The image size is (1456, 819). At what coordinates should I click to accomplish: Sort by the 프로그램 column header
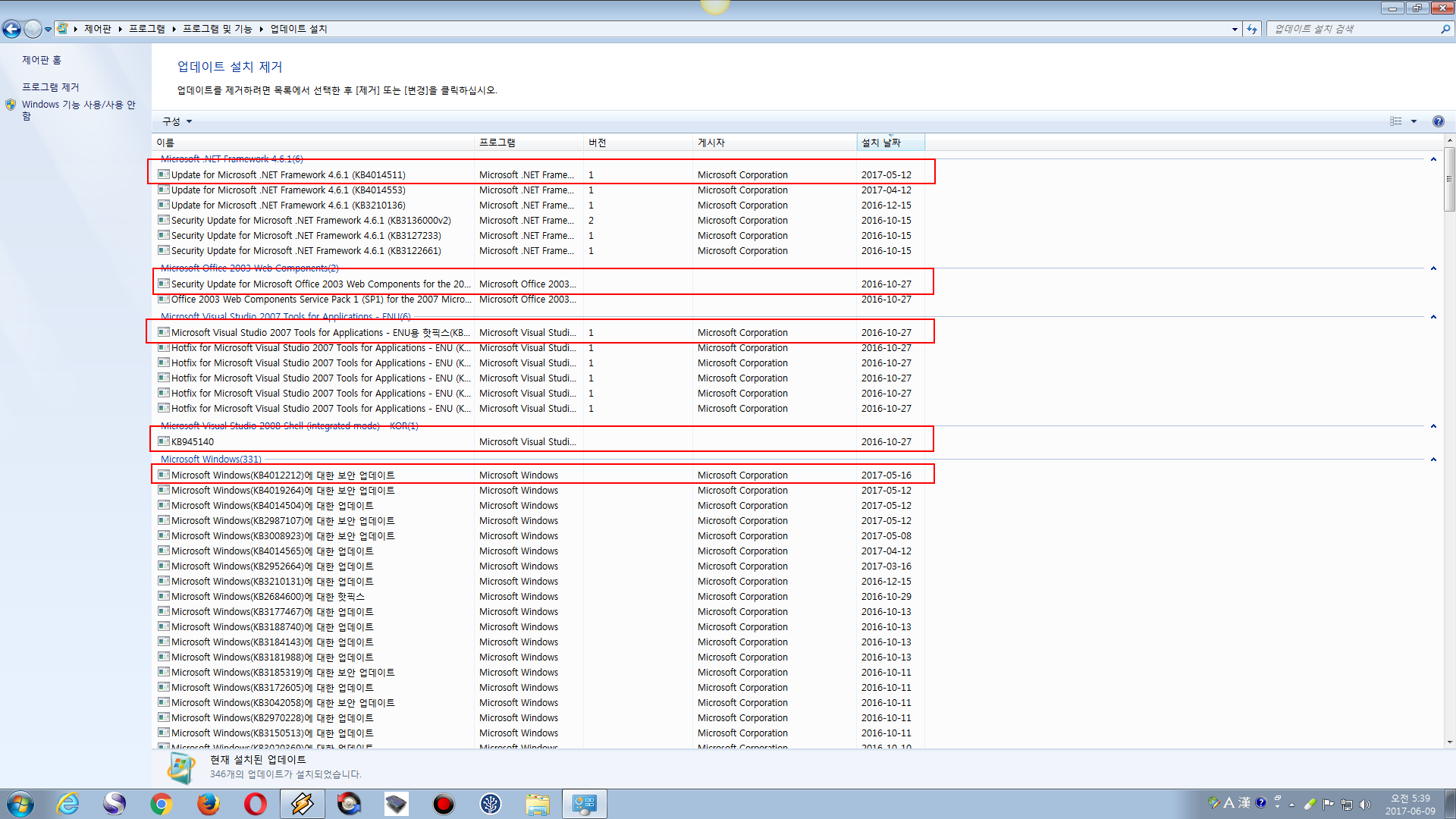tap(529, 143)
